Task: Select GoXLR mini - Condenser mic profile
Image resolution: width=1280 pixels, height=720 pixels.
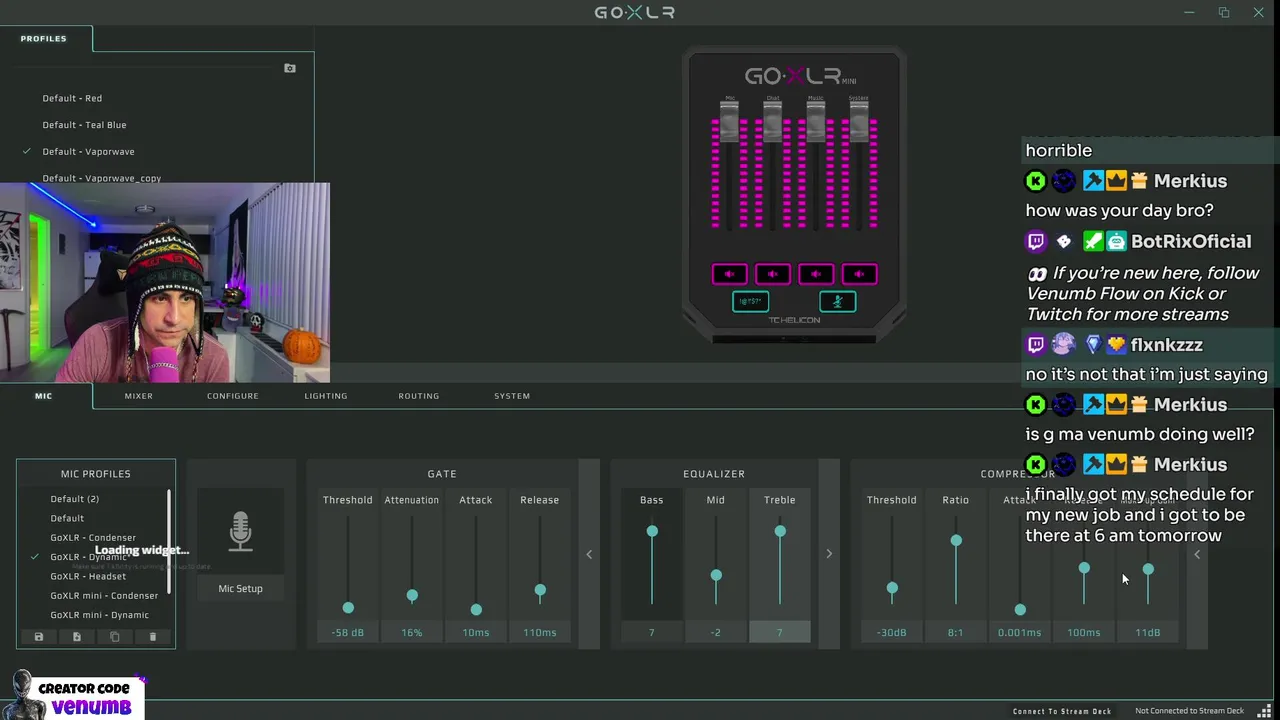Action: 104,596
